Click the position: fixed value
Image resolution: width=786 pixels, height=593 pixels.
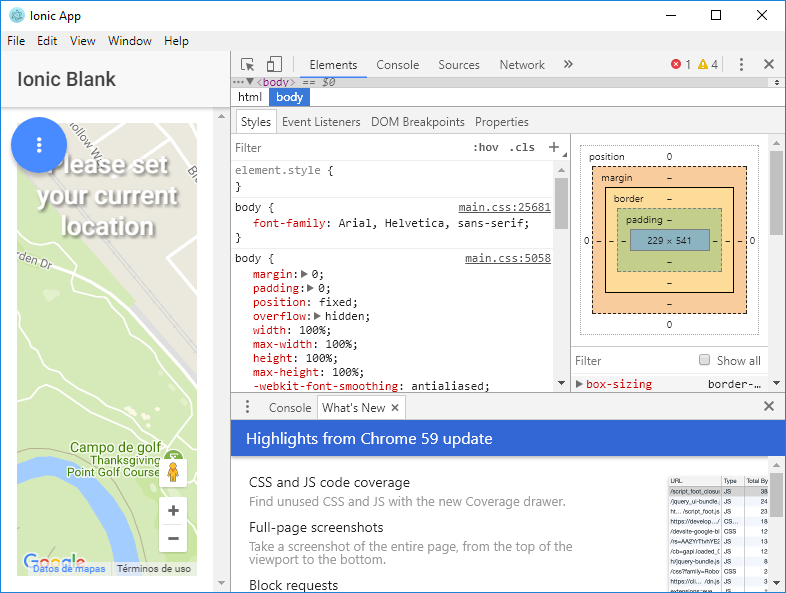338,302
